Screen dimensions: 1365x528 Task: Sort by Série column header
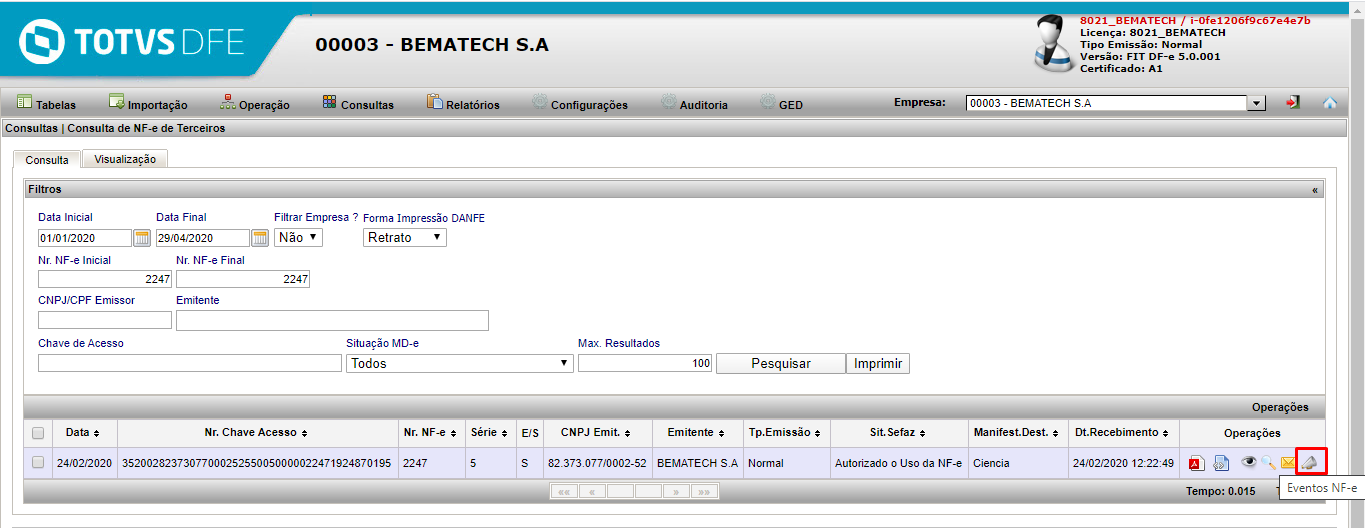(490, 432)
